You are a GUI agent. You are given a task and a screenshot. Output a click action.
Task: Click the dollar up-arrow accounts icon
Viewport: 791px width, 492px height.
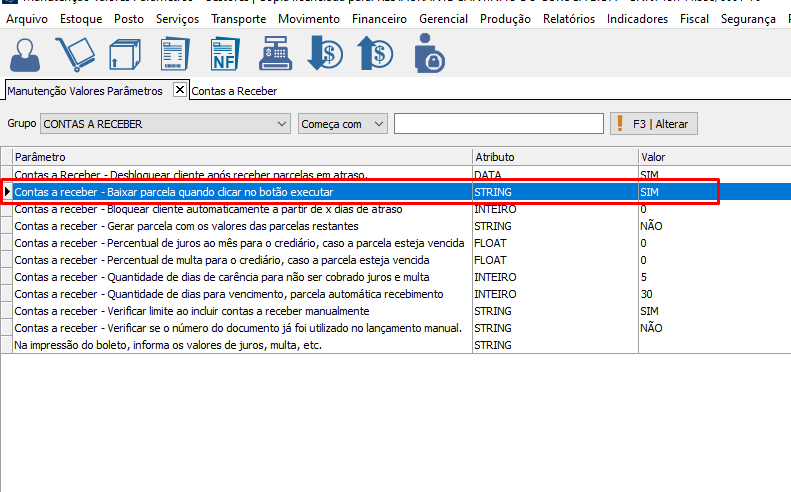pos(377,54)
